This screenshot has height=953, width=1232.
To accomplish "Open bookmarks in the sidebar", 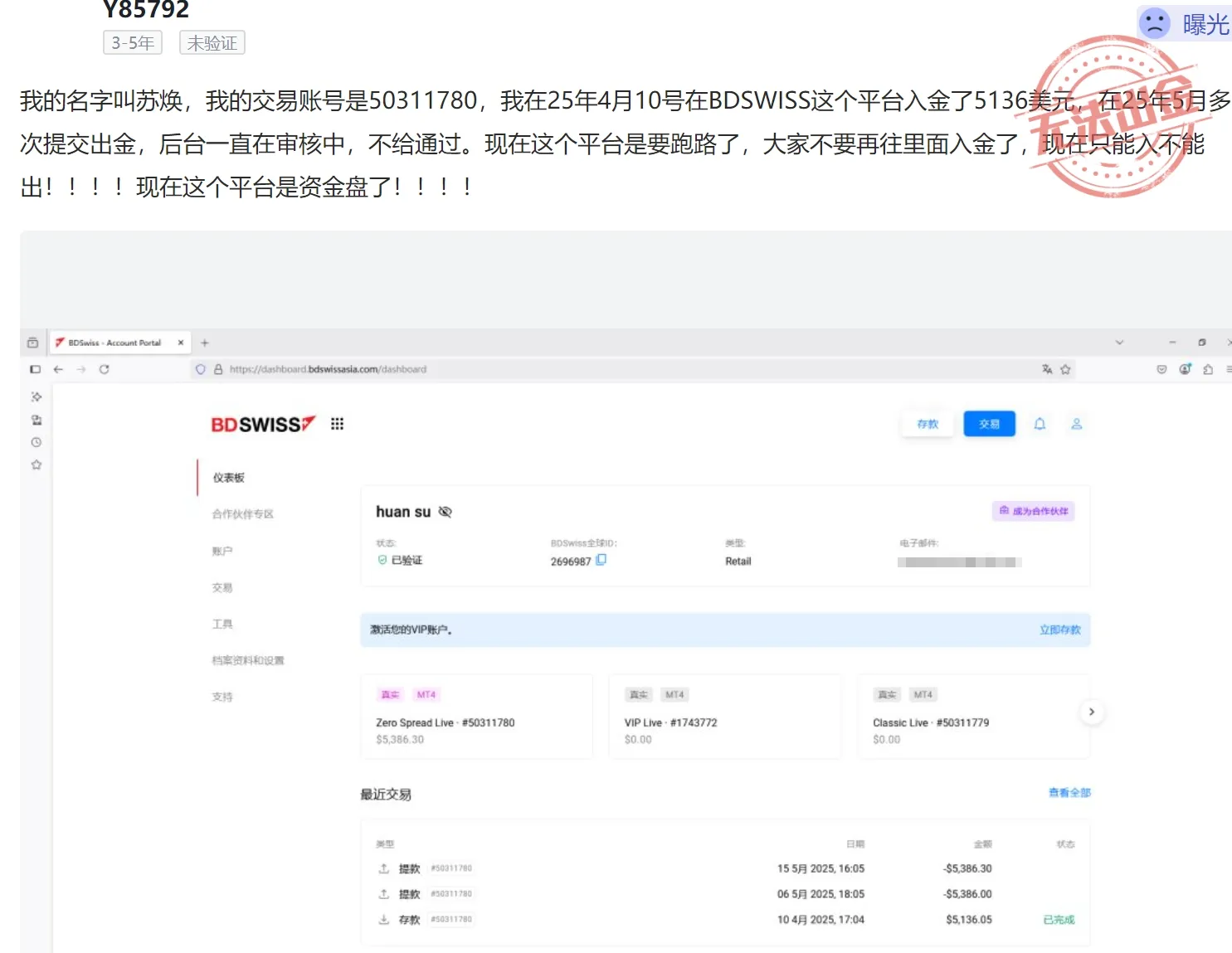I will (x=37, y=464).
